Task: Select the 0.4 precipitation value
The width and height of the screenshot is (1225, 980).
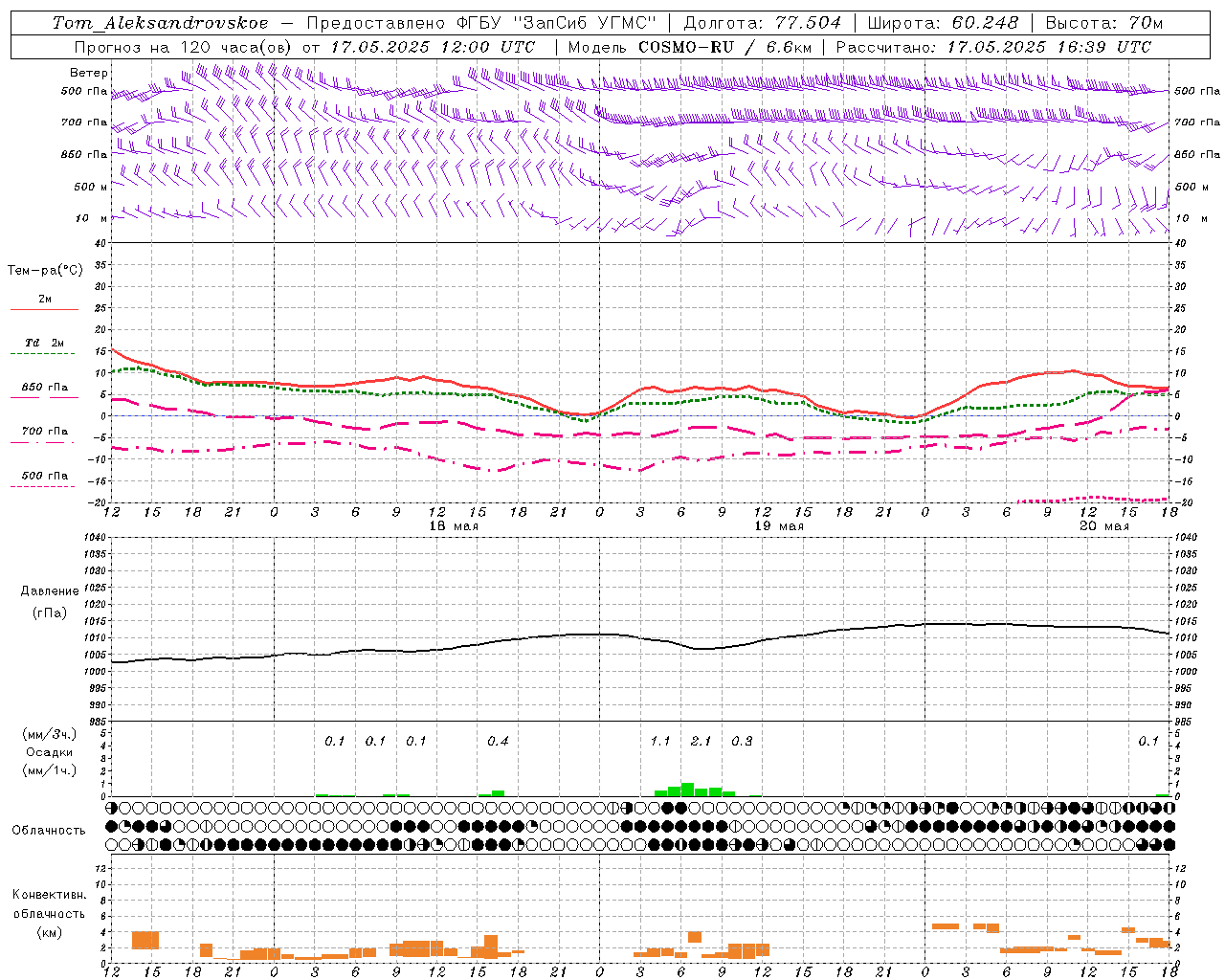Action: click(x=498, y=741)
